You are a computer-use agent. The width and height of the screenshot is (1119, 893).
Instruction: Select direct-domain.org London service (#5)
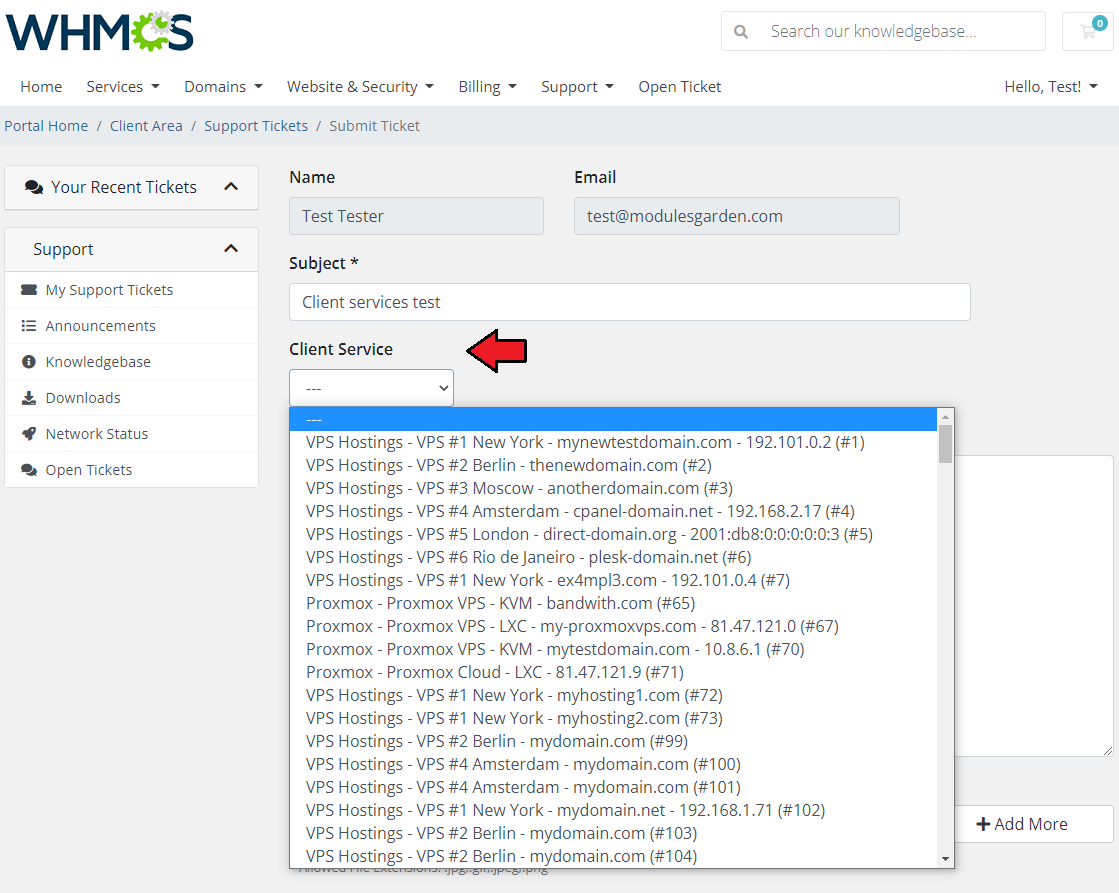[613, 534]
